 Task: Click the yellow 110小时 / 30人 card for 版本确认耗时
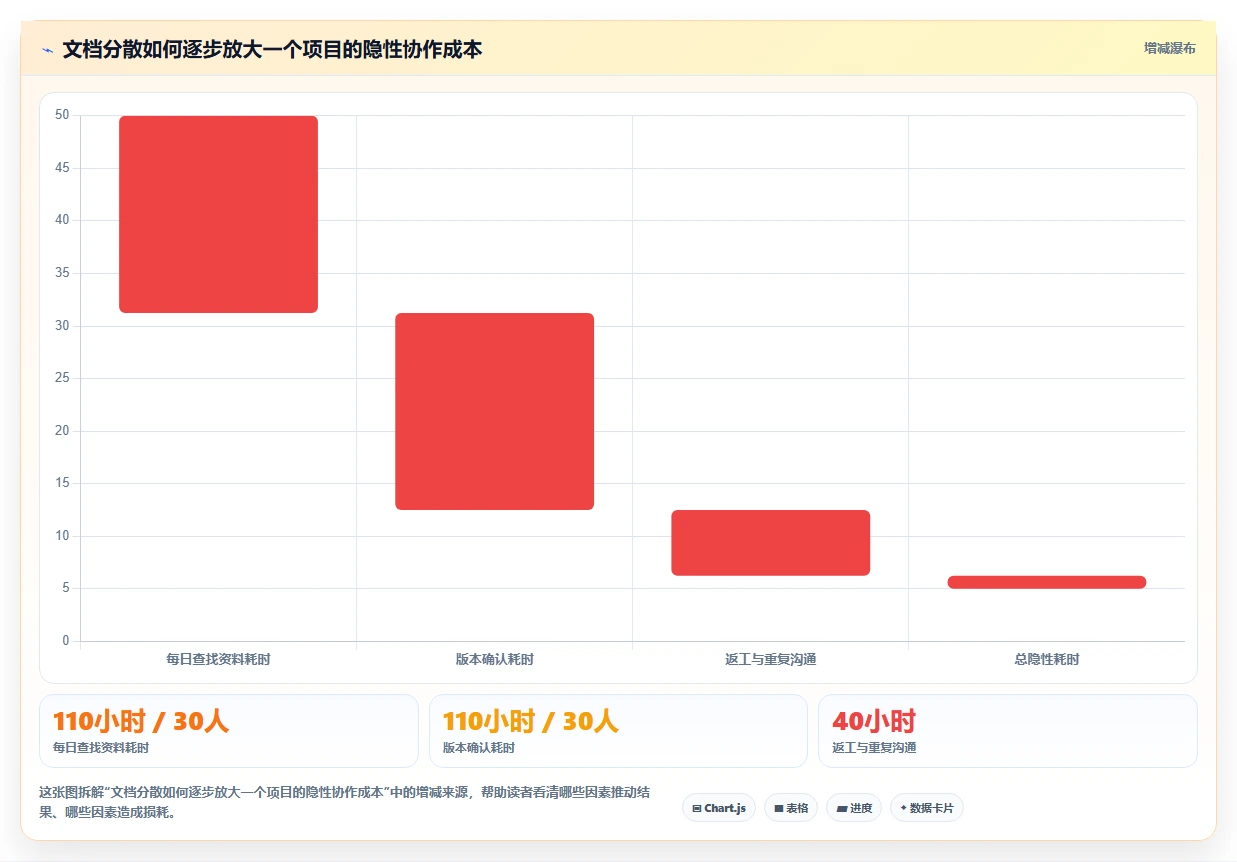618,731
